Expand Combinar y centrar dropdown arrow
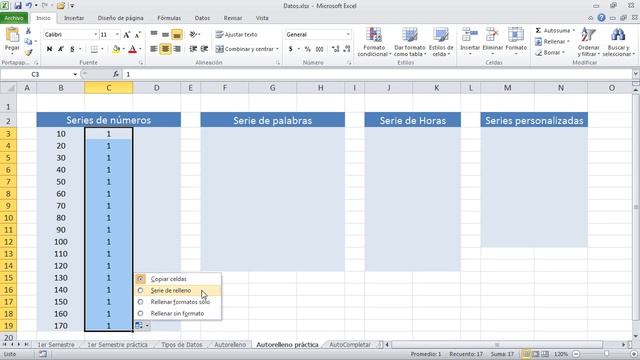Screen dimensions: 640x360 (278, 49)
